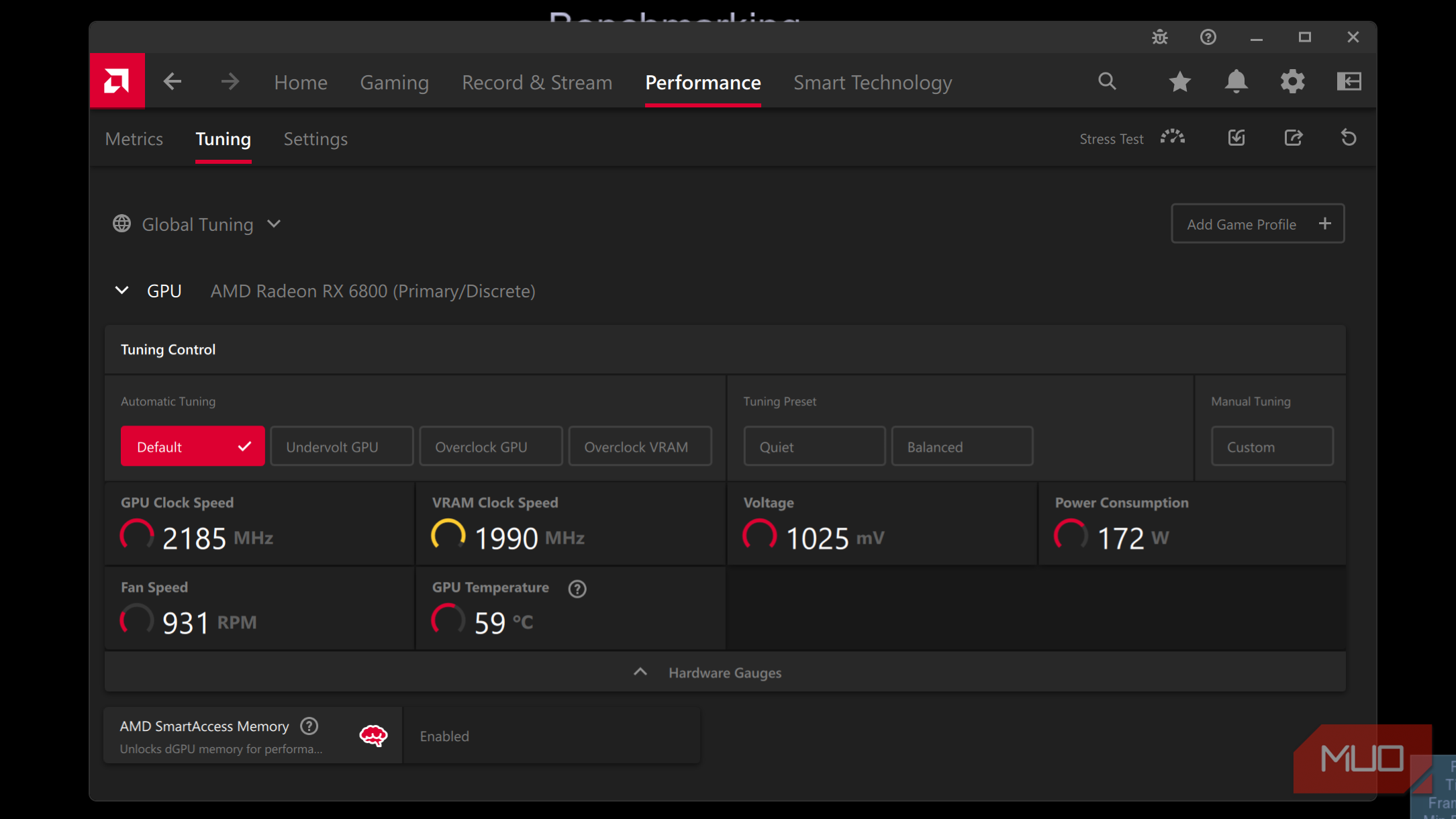Reset tuning with the circular arrow icon
Viewport: 1456px width, 819px height.
pos(1349,138)
